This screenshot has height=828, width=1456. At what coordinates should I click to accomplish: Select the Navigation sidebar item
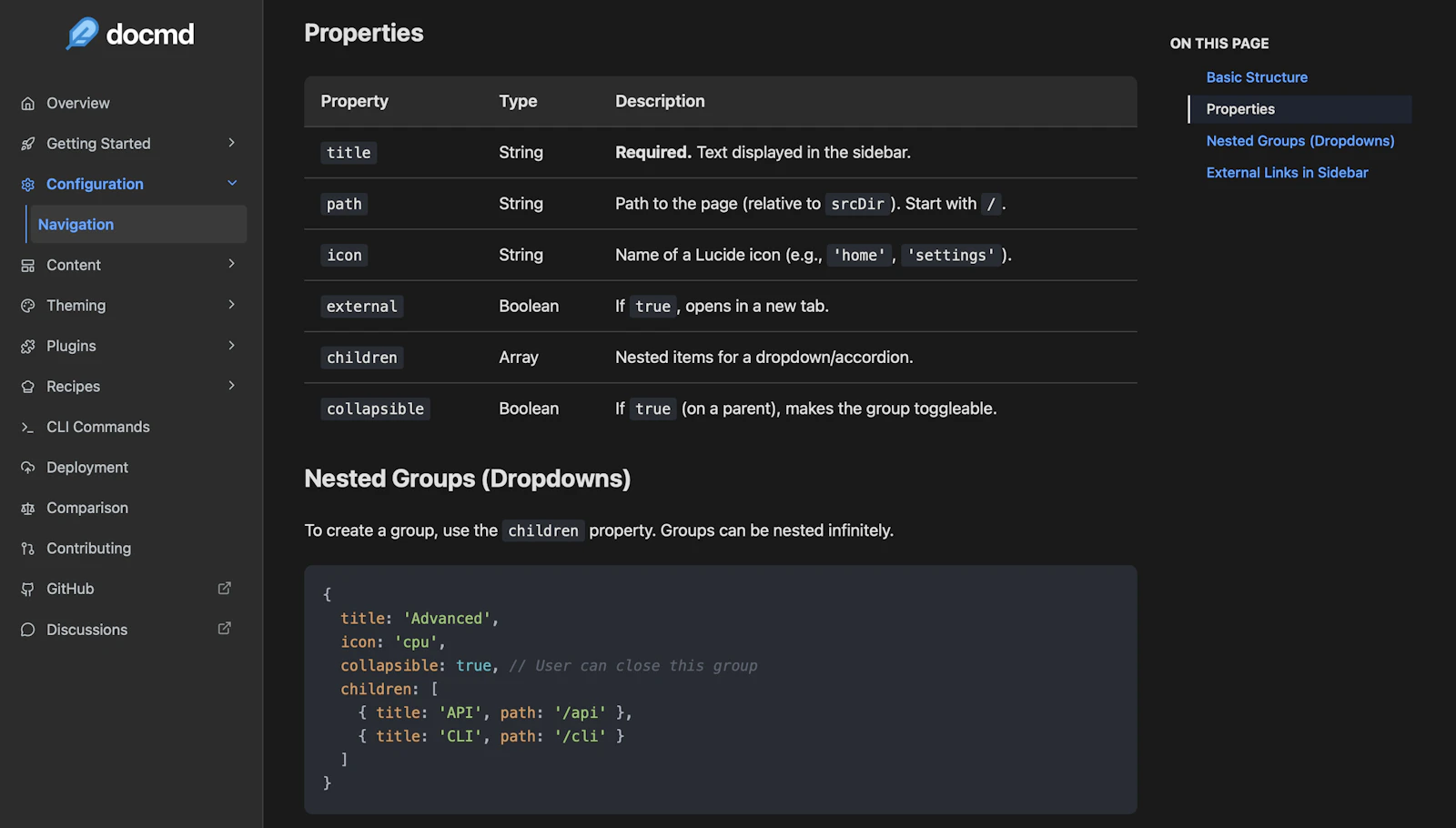[137, 225]
